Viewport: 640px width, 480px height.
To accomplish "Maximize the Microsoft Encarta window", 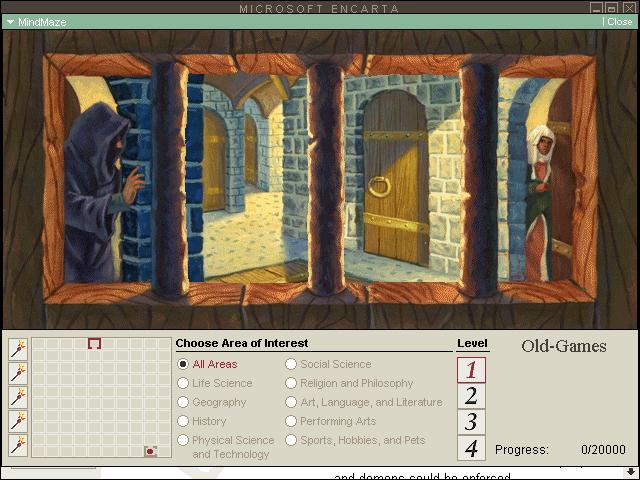I will [x=612, y=7].
